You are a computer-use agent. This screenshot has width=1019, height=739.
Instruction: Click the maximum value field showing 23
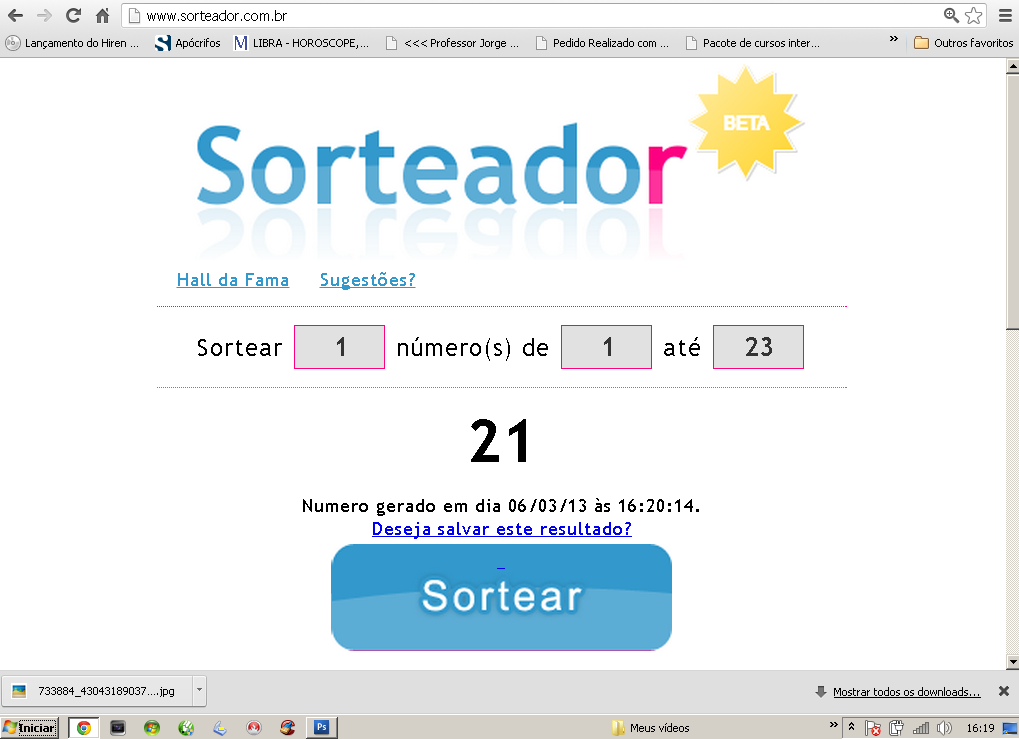[x=758, y=347]
